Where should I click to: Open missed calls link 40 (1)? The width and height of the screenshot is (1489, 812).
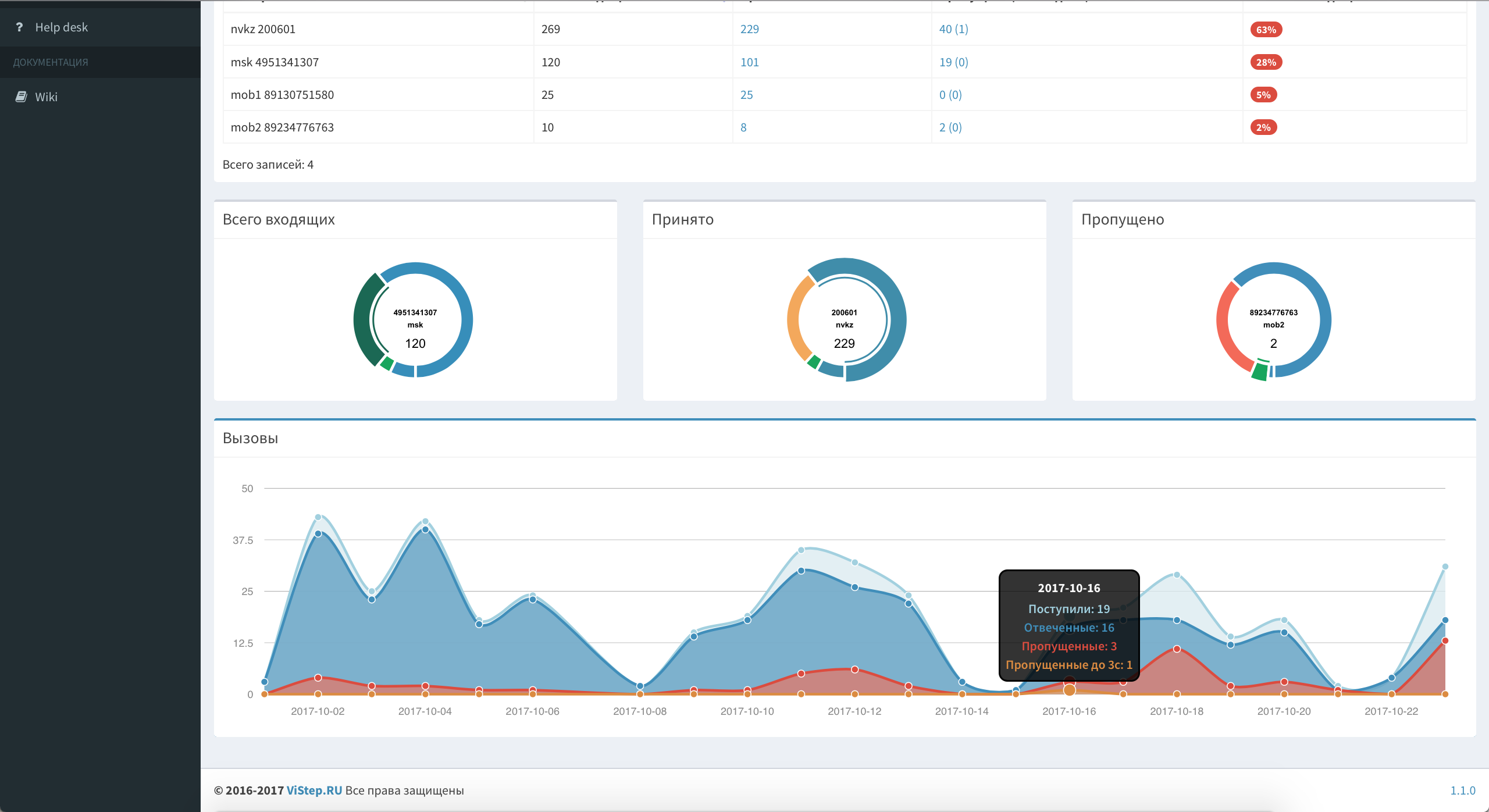[x=953, y=29]
